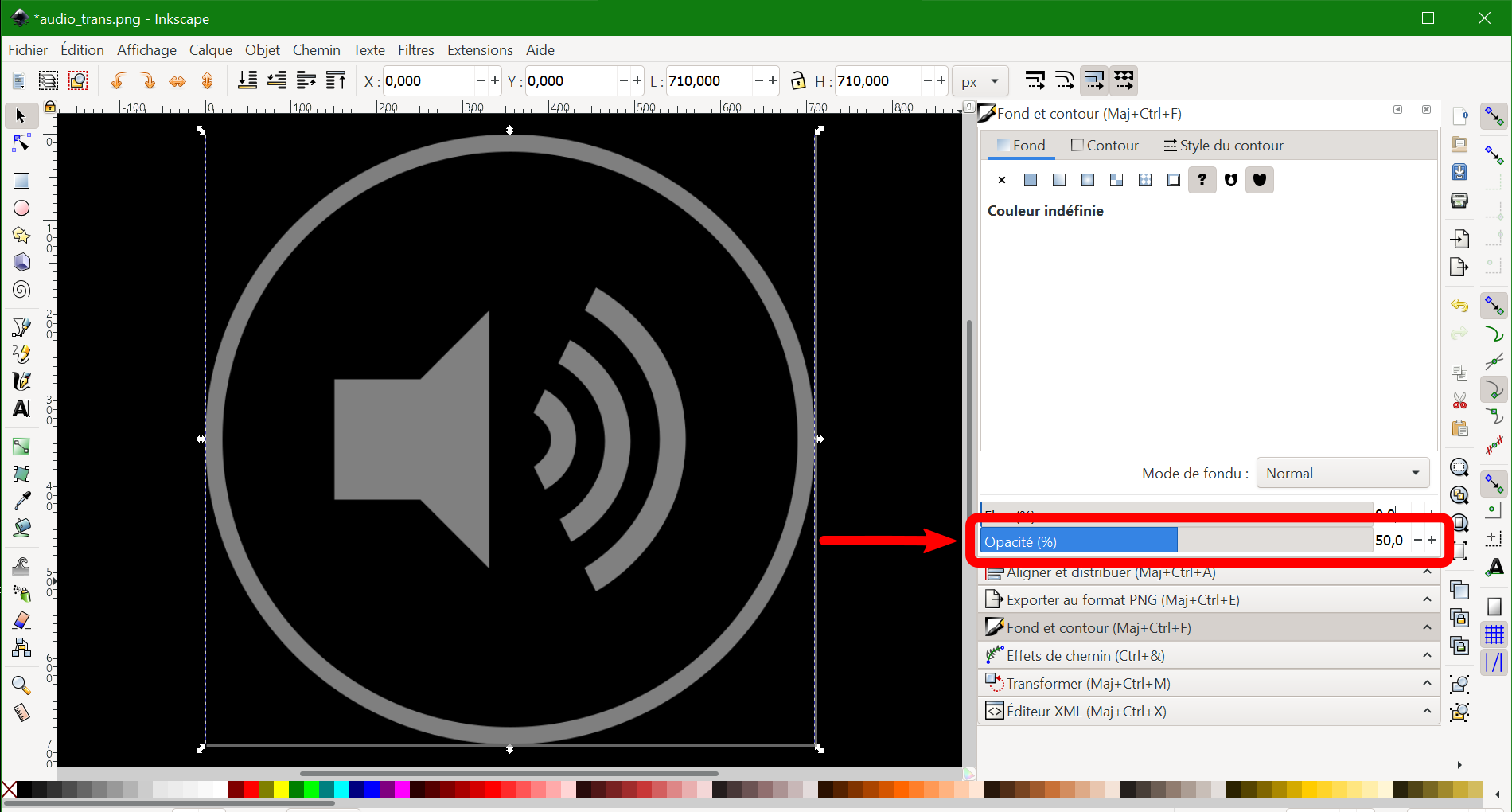Choose no paint (X) fill option

(1002, 180)
